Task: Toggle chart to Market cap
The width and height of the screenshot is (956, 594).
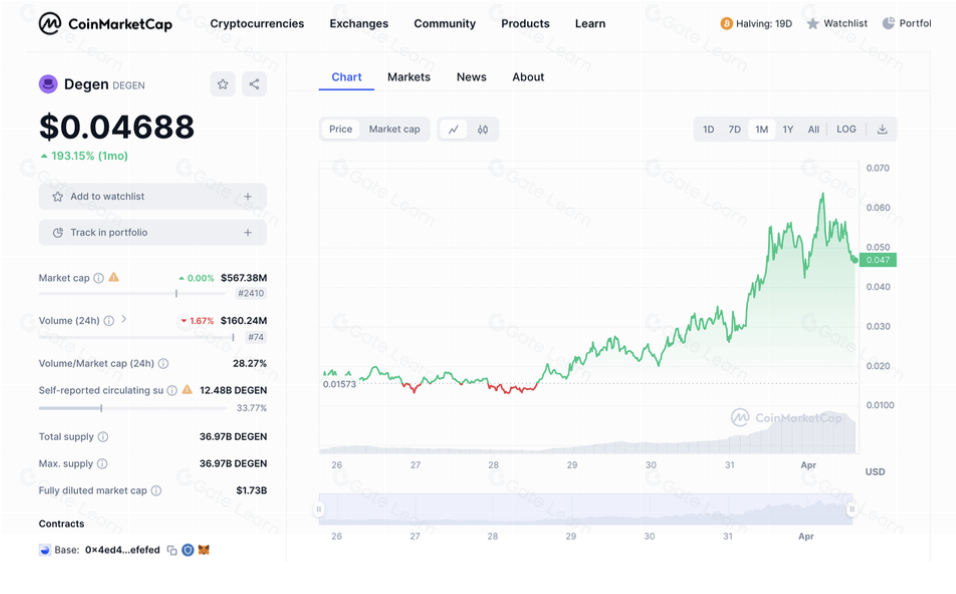Action: 394,129
